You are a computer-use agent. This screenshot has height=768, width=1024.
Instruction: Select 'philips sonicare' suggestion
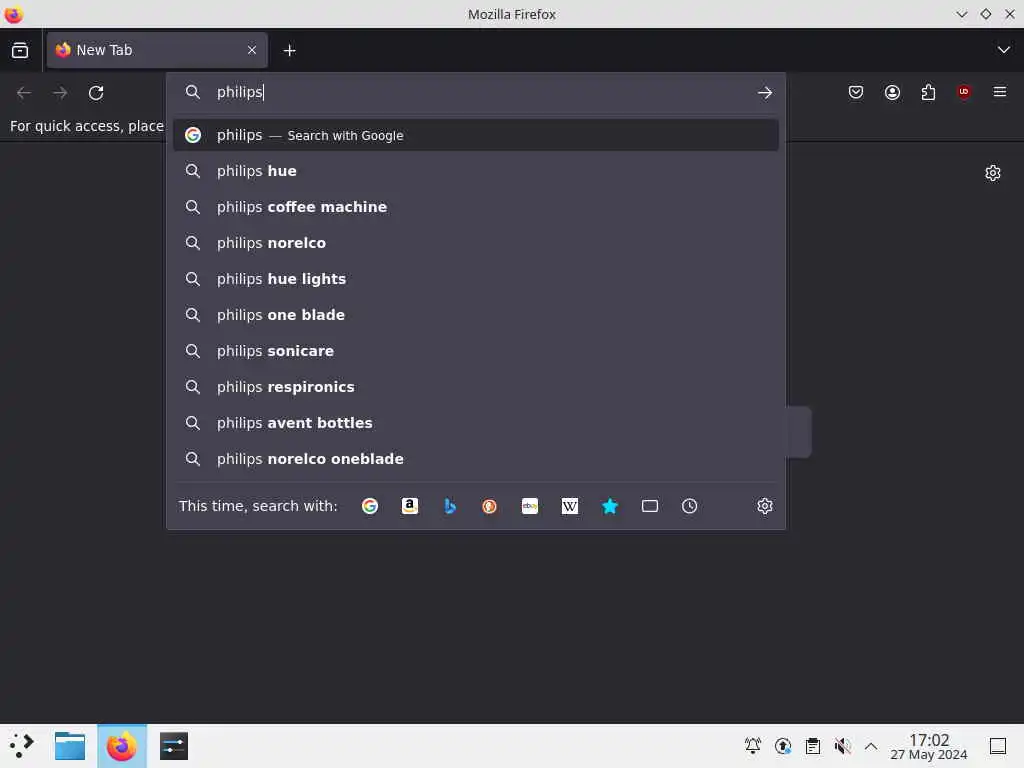click(475, 351)
